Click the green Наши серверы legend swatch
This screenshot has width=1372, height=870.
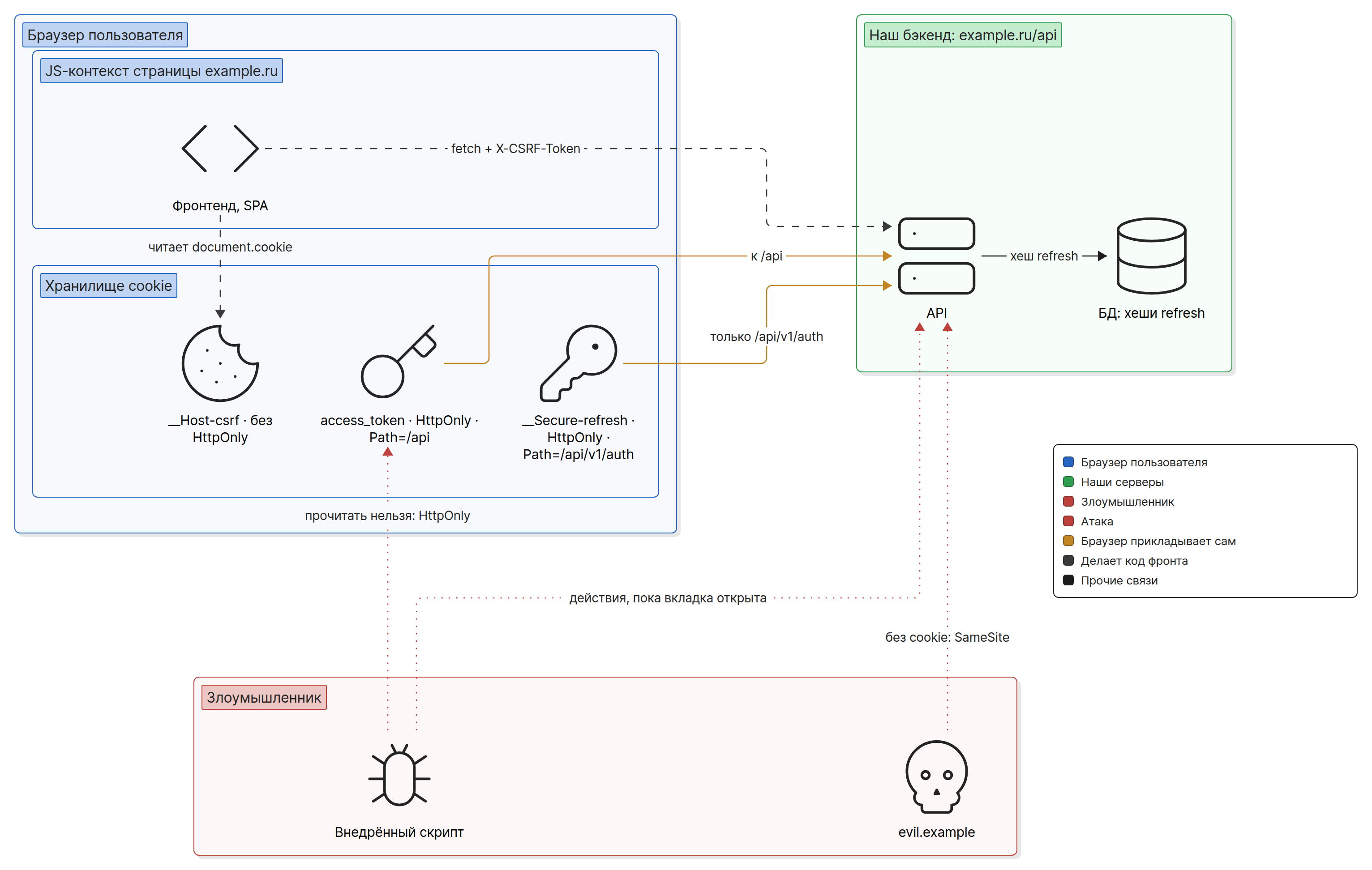coord(1068,482)
